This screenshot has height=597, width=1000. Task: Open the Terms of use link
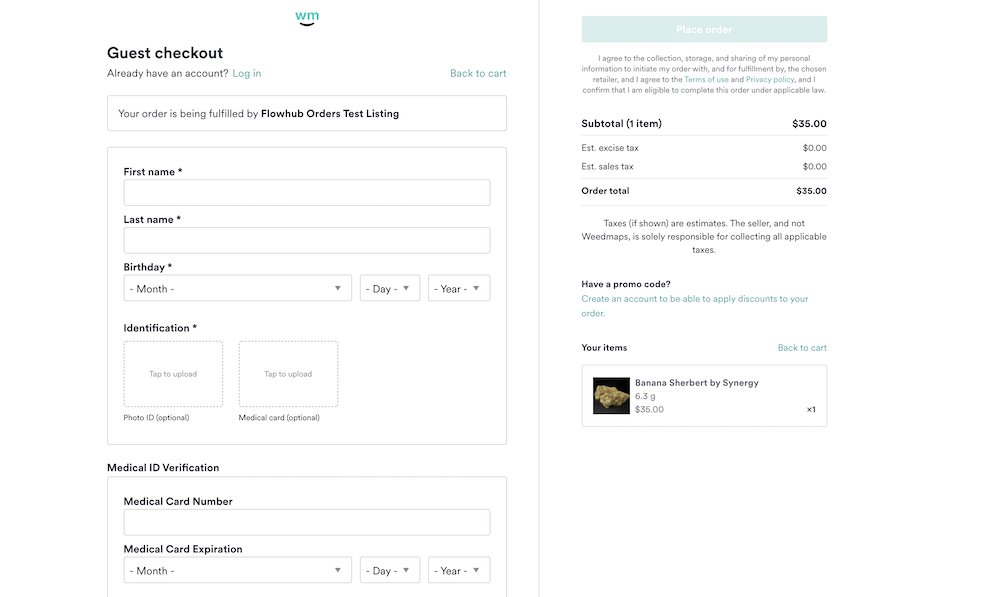coord(709,78)
